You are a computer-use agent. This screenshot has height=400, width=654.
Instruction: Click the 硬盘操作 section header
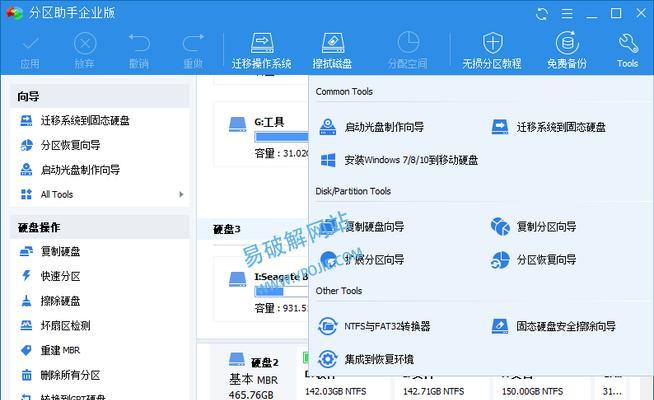(x=100, y=227)
